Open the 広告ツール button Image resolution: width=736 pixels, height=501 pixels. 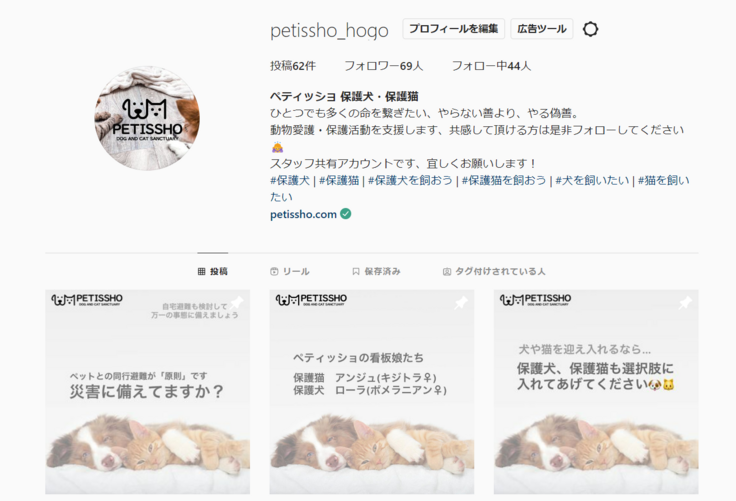(x=542, y=29)
